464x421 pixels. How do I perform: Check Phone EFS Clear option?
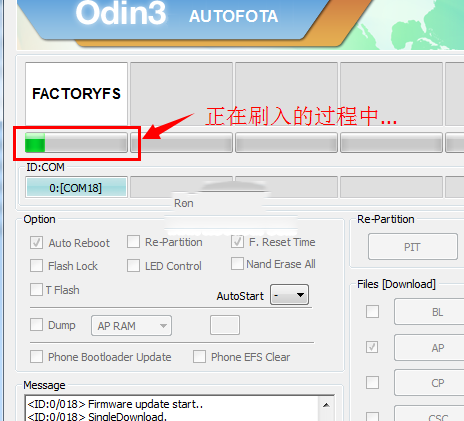point(199,357)
